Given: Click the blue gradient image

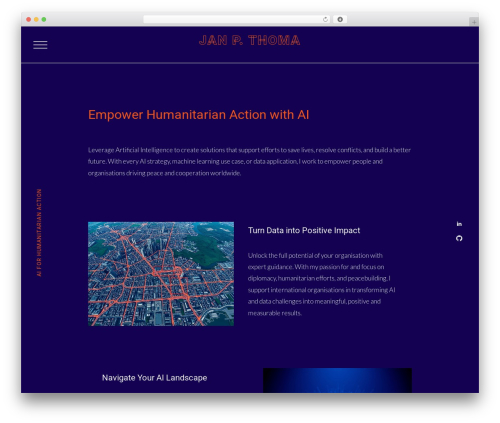Looking at the screenshot, I should pyautogui.click(x=337, y=380).
